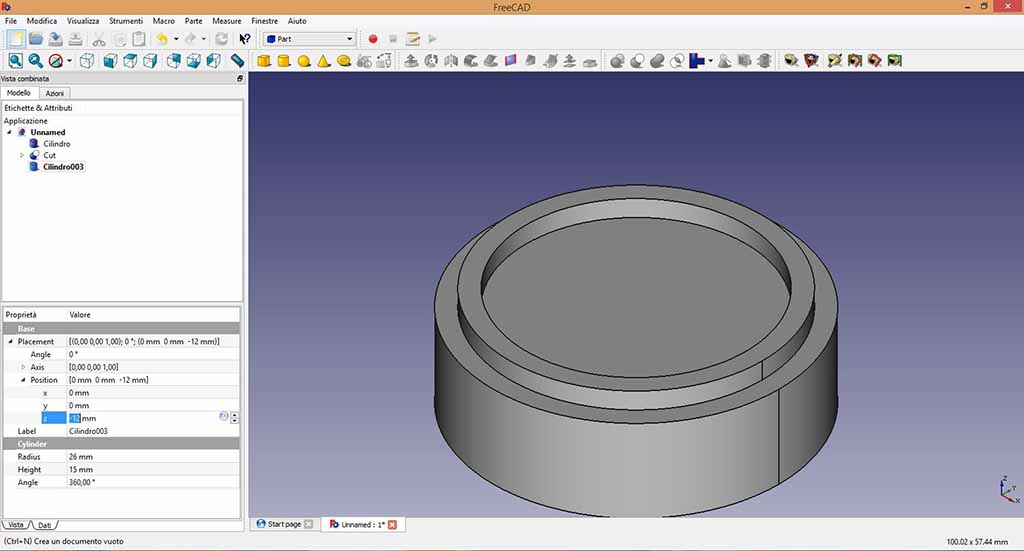Expand the Cut tree item
The image size is (1024, 551).
pyautogui.click(x=22, y=155)
